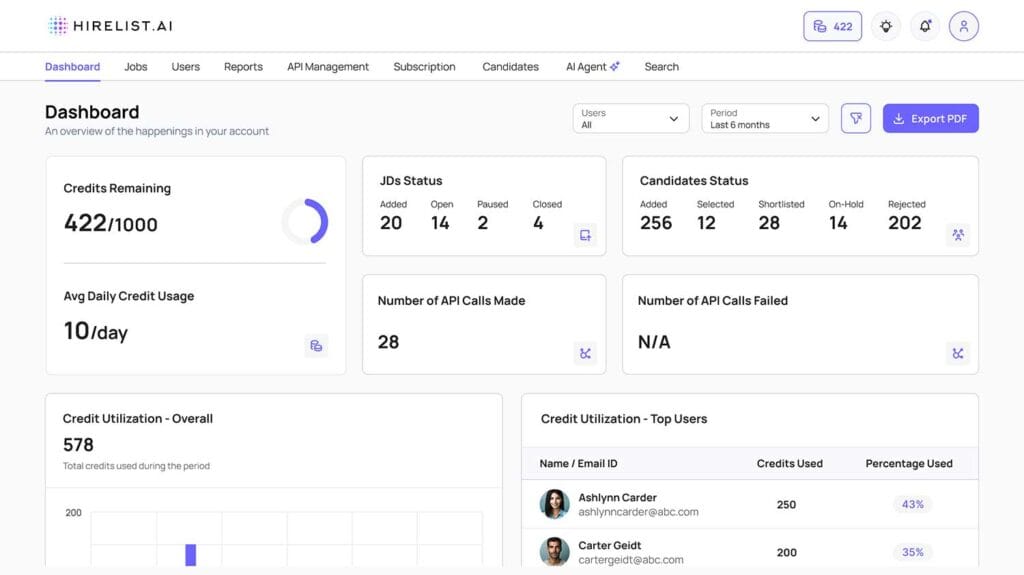1024x575 pixels.
Task: Open the Reports tab
Action: 243,67
